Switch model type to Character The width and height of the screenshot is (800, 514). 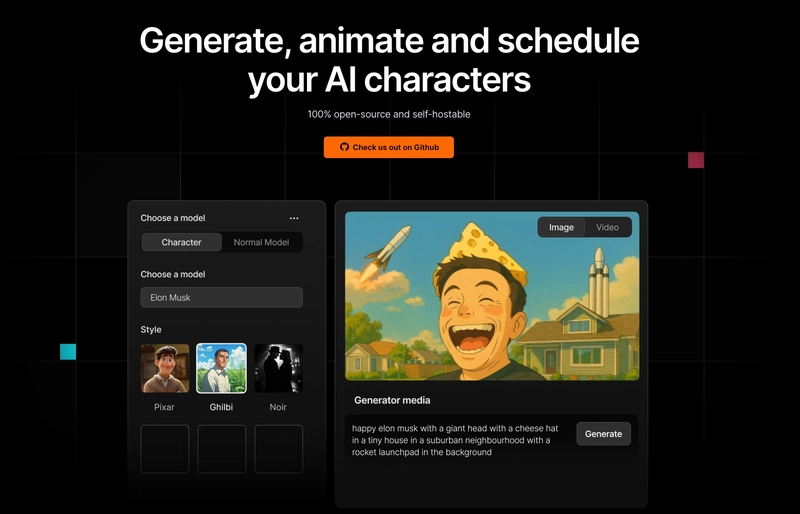[x=181, y=242]
